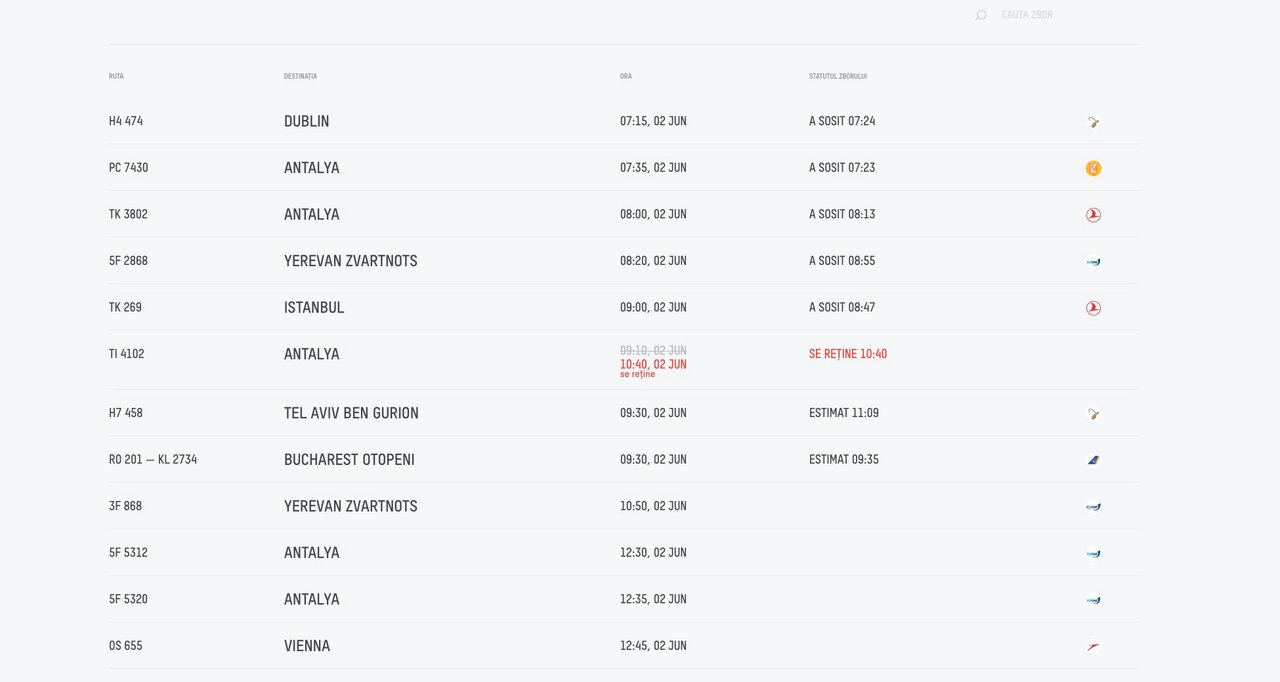
Task: Open the Dublin destination entry
Action: (x=306, y=121)
